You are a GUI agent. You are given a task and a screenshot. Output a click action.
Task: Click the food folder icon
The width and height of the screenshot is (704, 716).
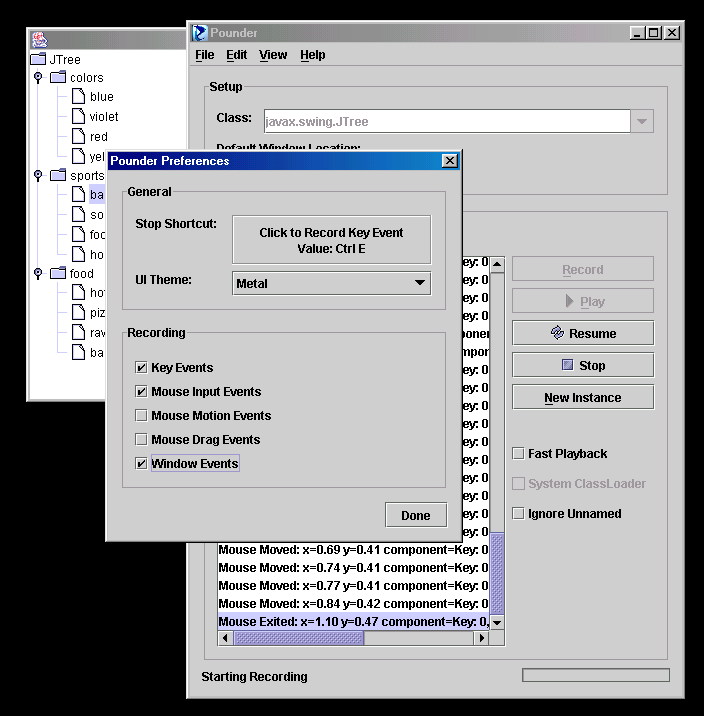58,273
